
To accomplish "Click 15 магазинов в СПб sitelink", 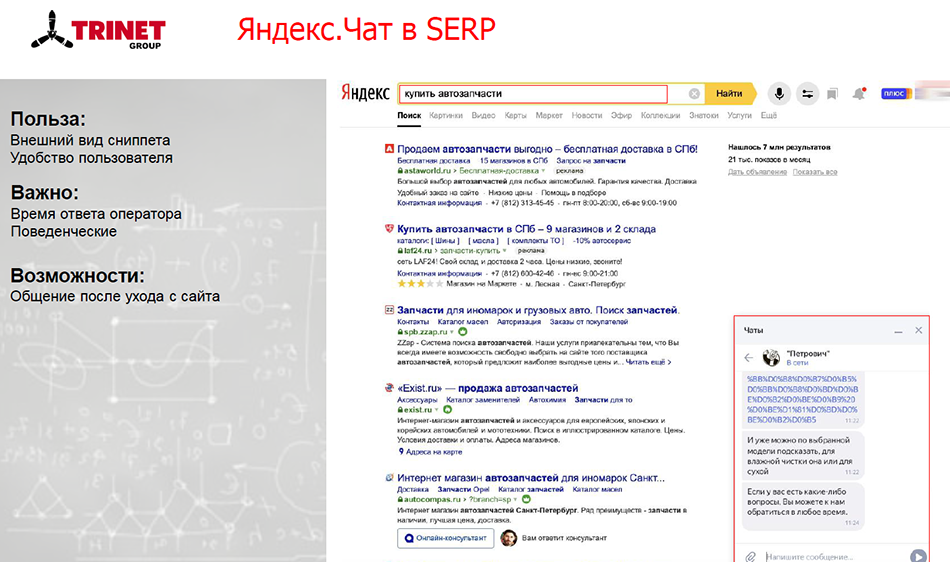I will coord(514,160).
